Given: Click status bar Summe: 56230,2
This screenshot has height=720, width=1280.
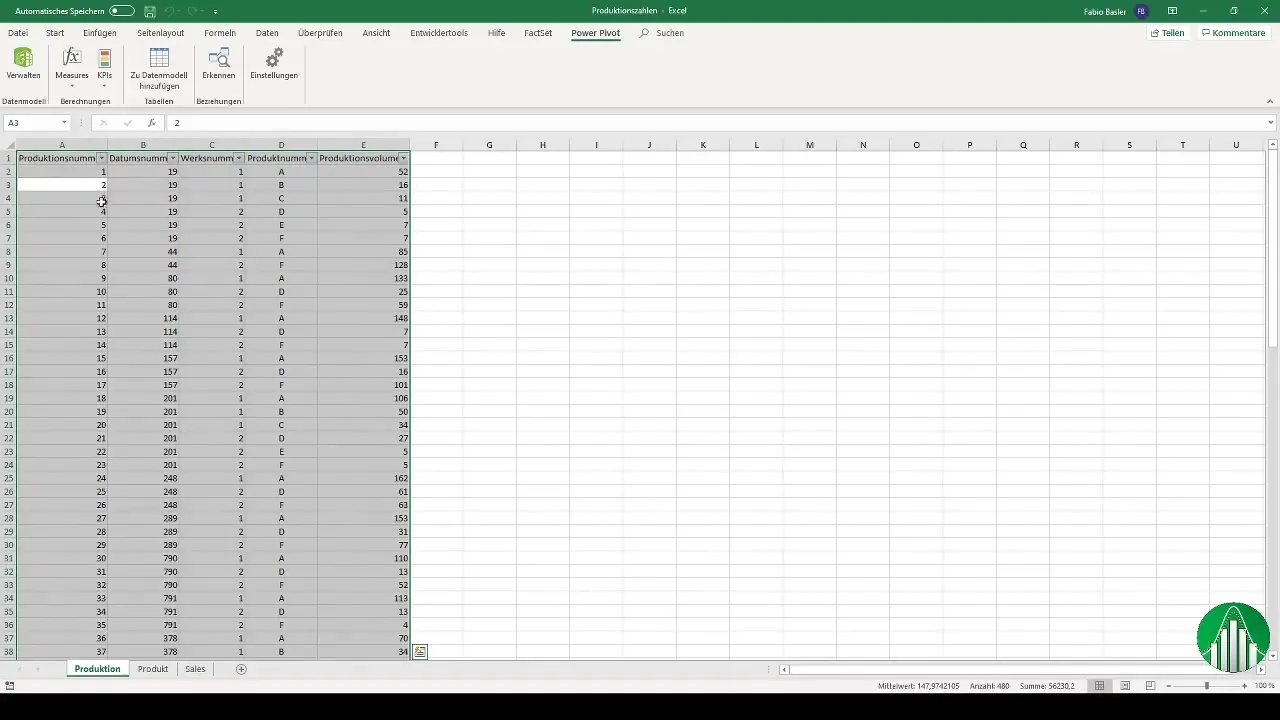Looking at the screenshot, I should [1045, 686].
